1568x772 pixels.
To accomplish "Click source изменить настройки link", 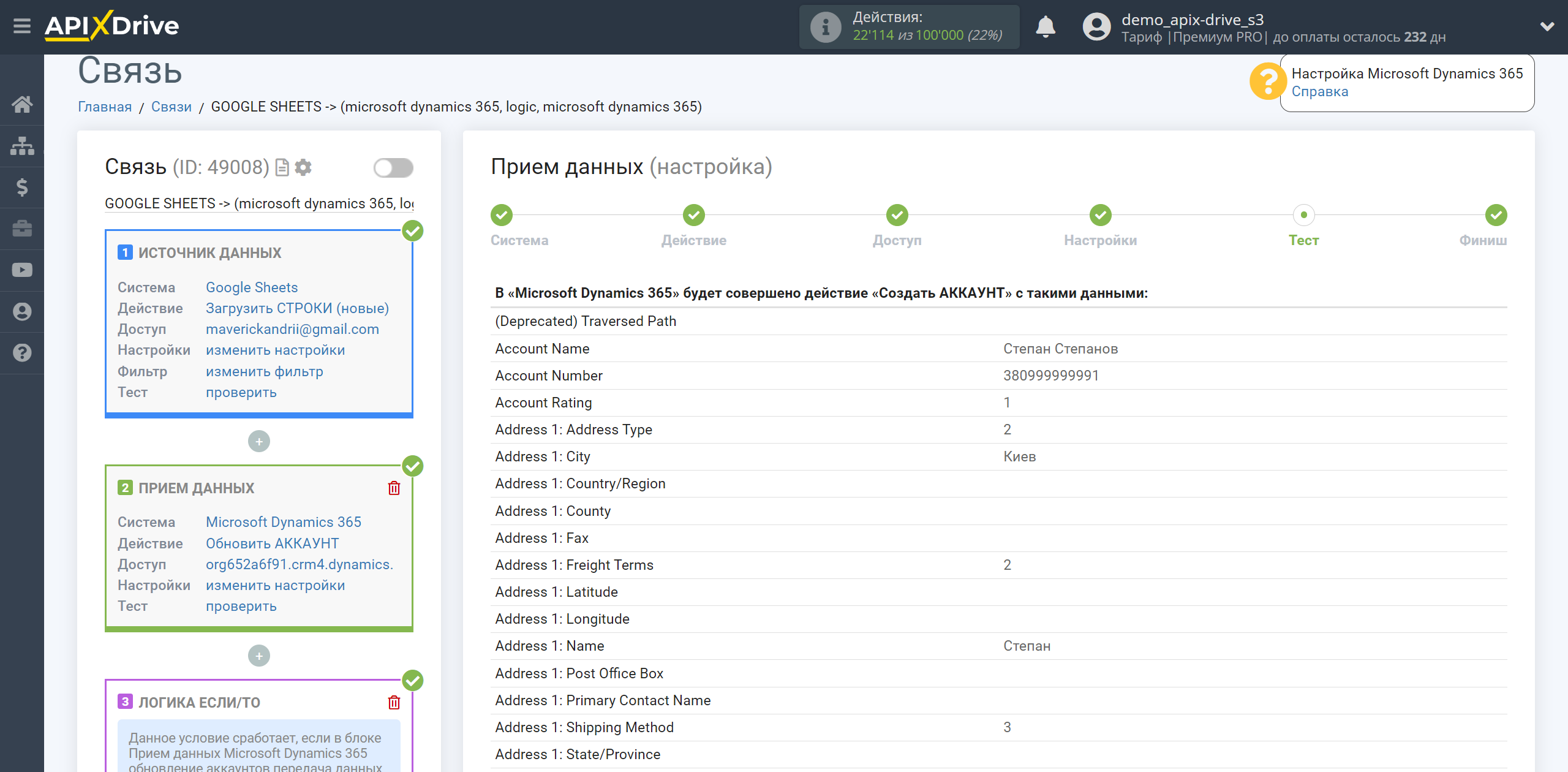I will pos(275,350).
